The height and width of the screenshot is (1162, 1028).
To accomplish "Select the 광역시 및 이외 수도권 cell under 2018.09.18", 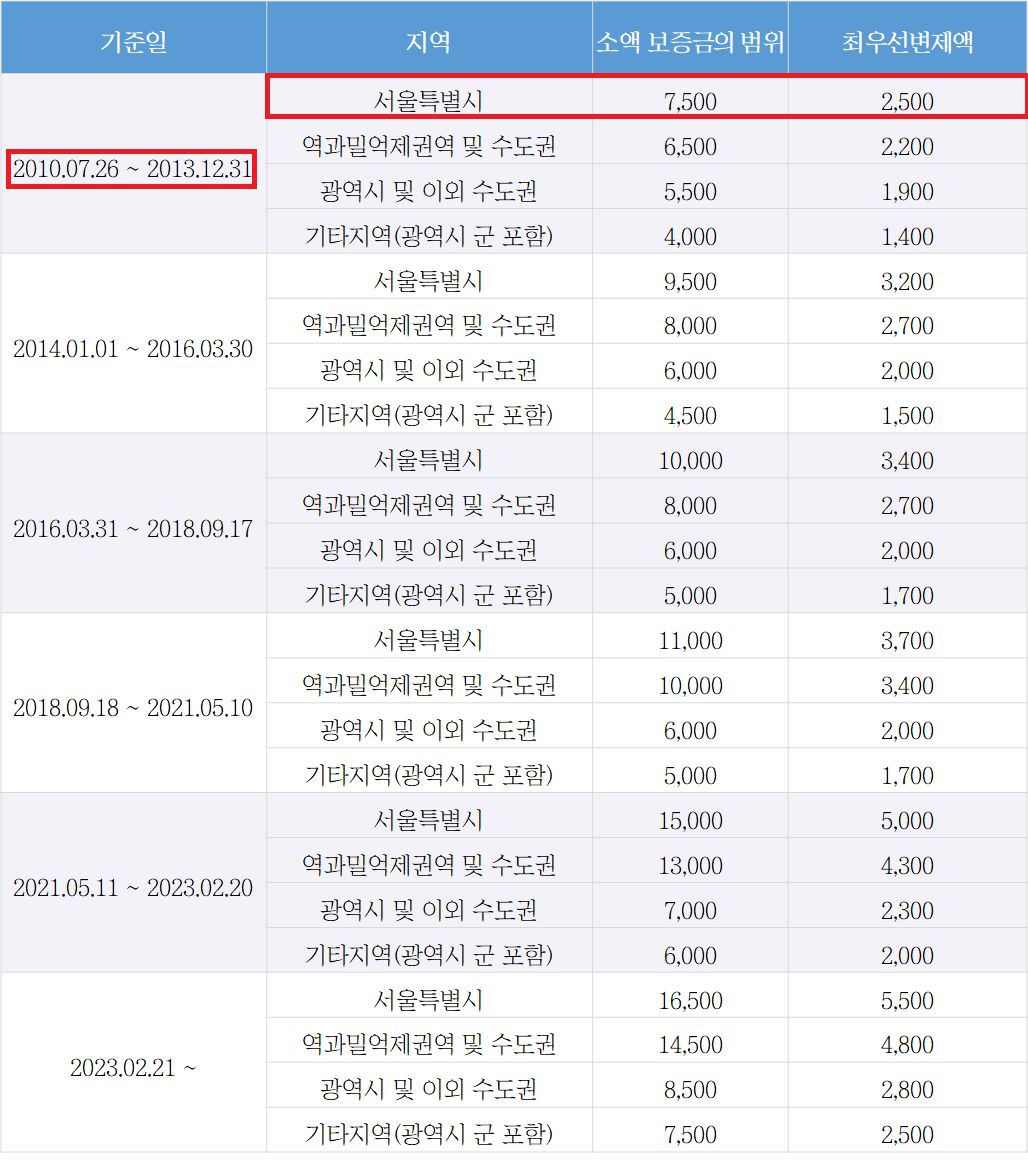I will 428,726.
